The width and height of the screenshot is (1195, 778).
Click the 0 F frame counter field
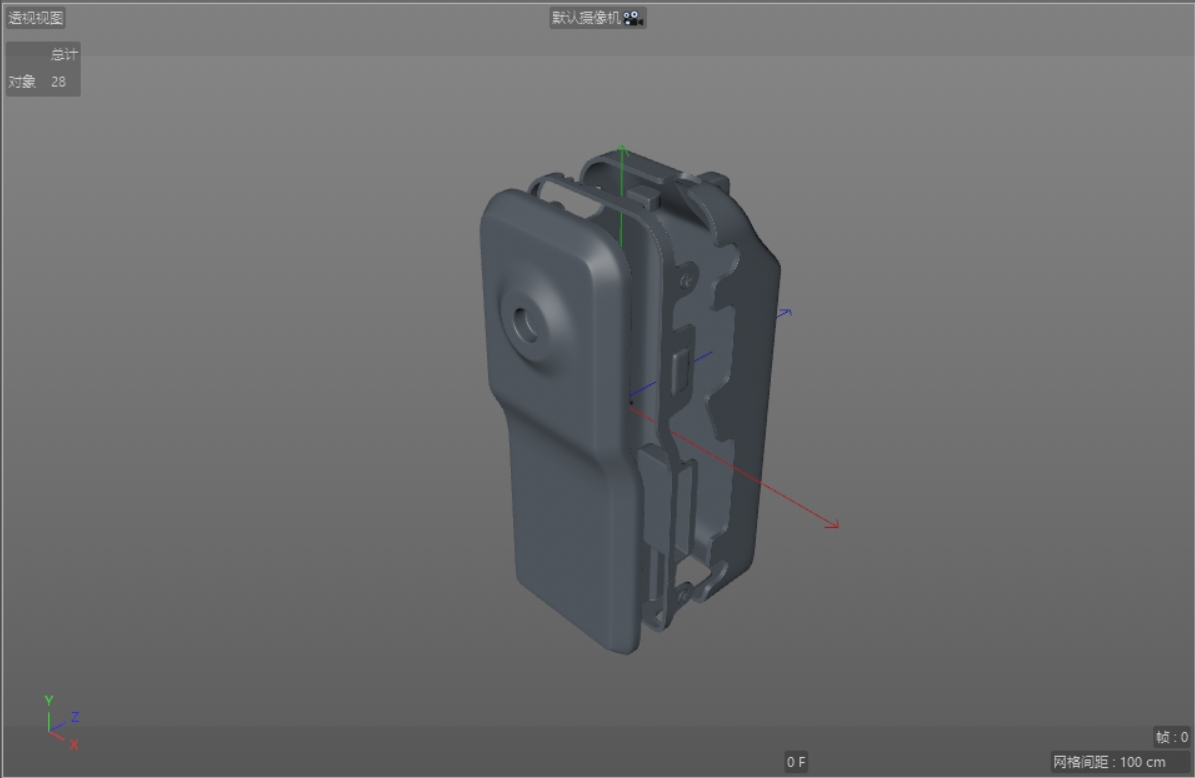click(x=795, y=760)
